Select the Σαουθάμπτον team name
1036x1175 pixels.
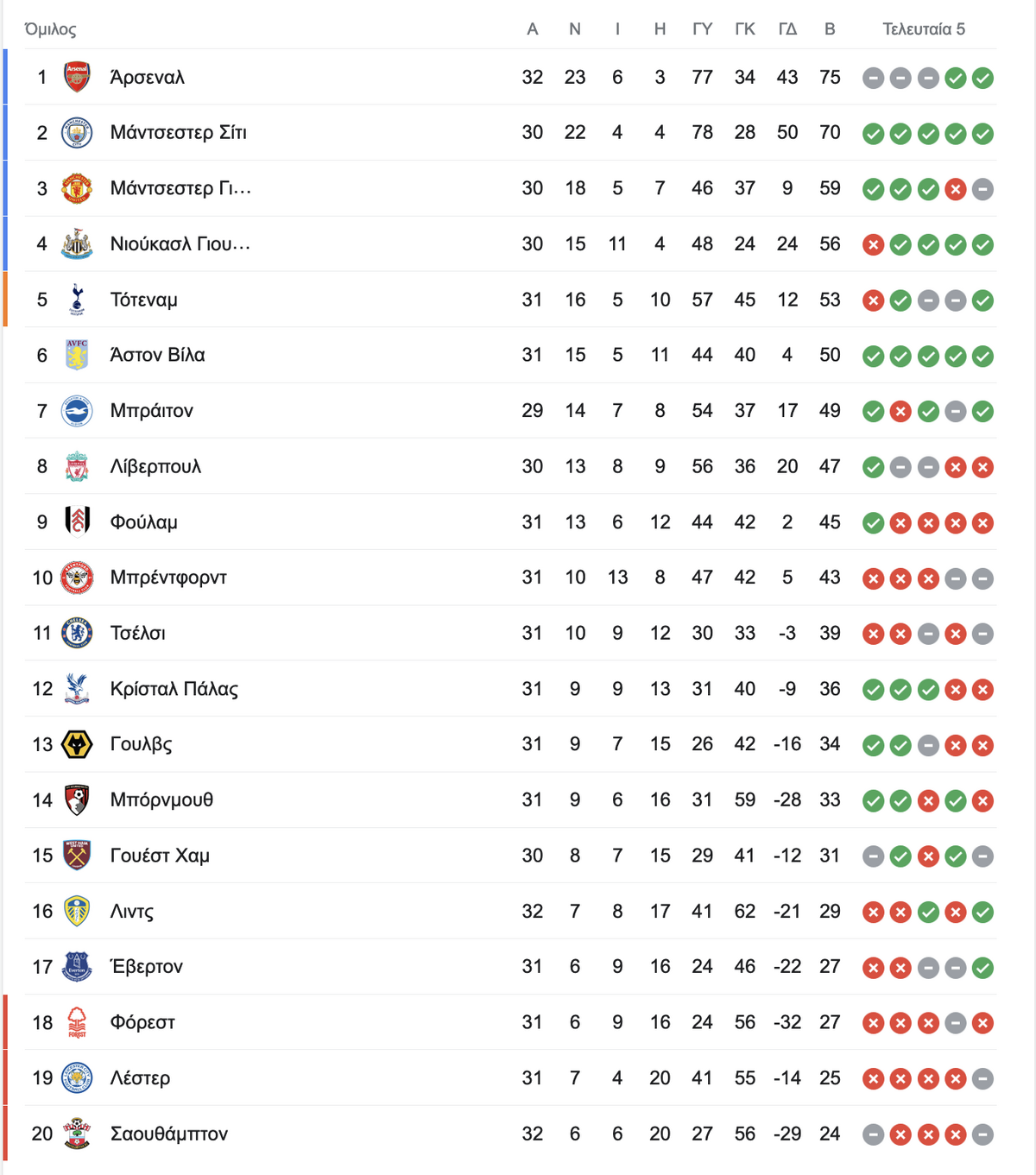click(x=168, y=1134)
